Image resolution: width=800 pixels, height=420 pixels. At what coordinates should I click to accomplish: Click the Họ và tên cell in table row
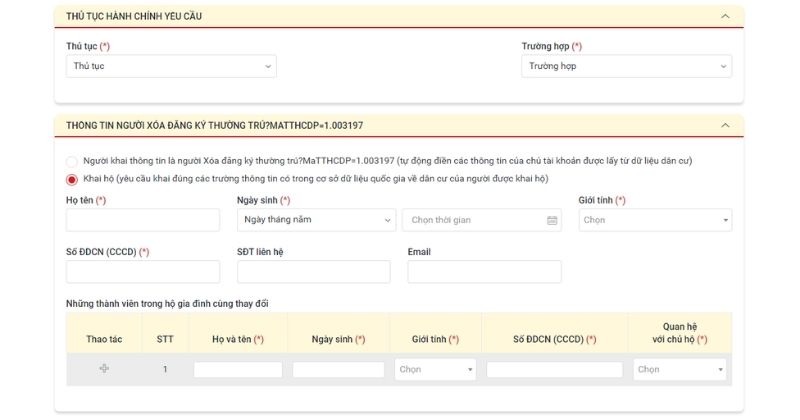[x=238, y=369]
